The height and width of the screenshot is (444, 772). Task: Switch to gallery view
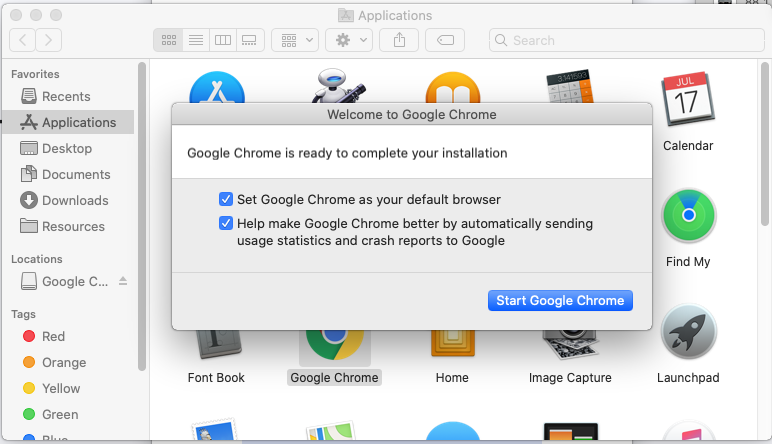(250, 40)
